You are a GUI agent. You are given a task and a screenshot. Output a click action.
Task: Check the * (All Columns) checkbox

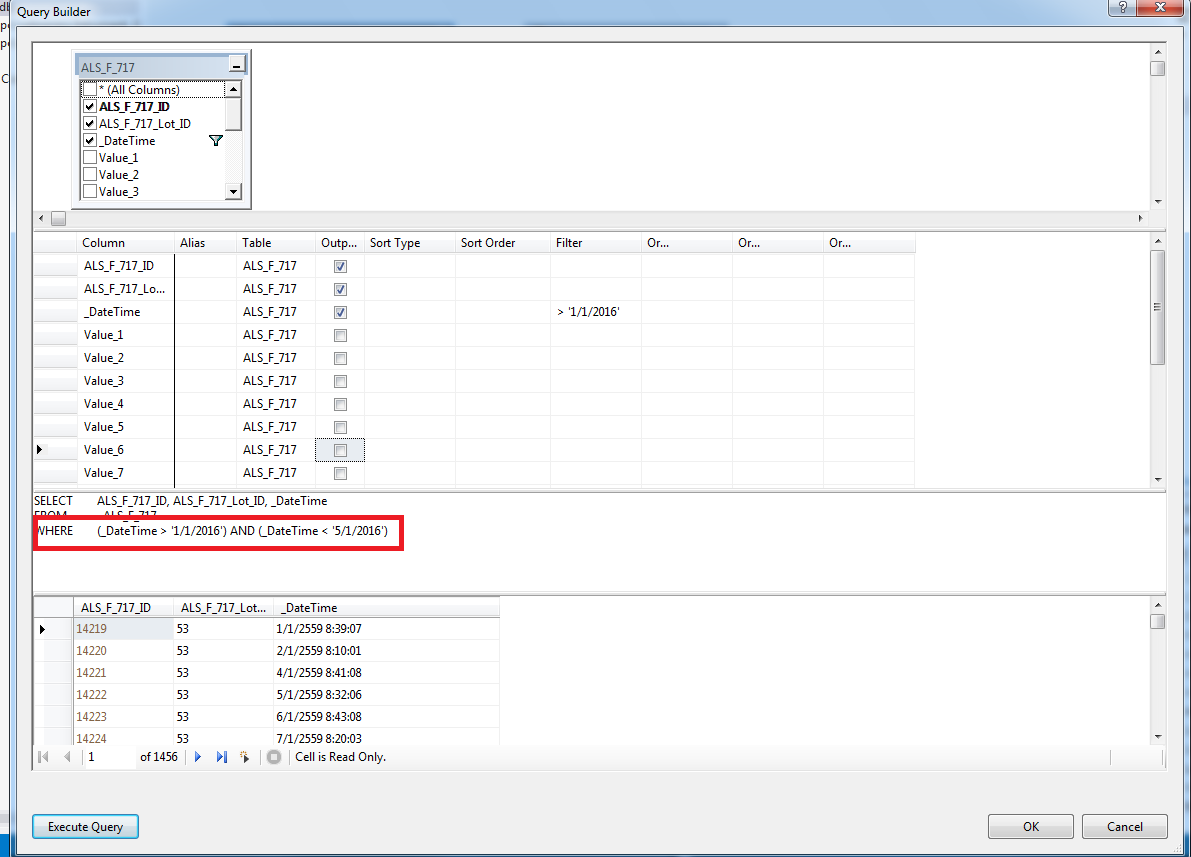(x=90, y=90)
